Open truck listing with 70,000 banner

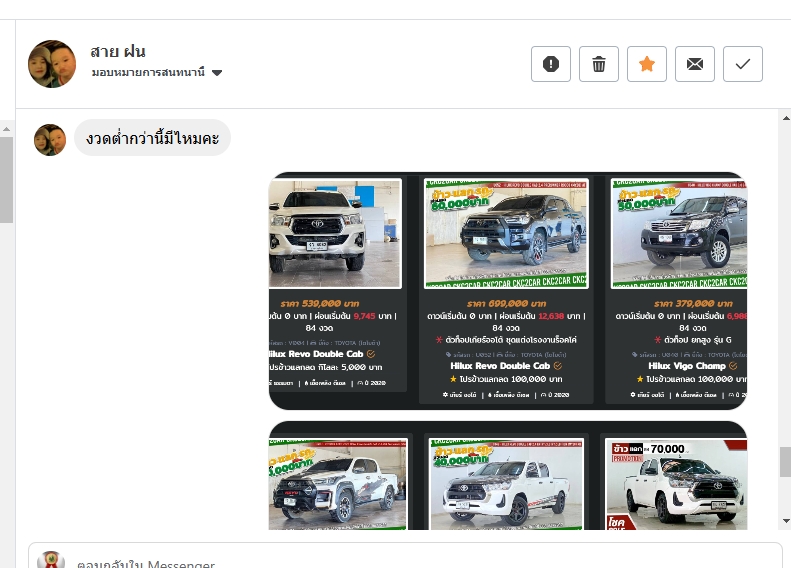pos(676,484)
